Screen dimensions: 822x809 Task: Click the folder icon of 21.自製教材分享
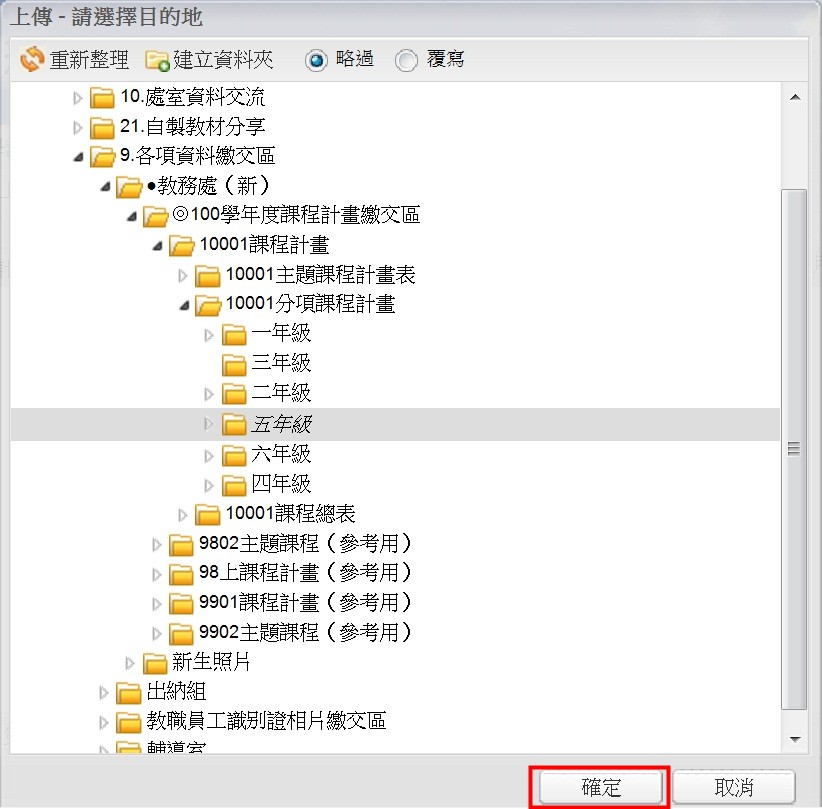[102, 127]
